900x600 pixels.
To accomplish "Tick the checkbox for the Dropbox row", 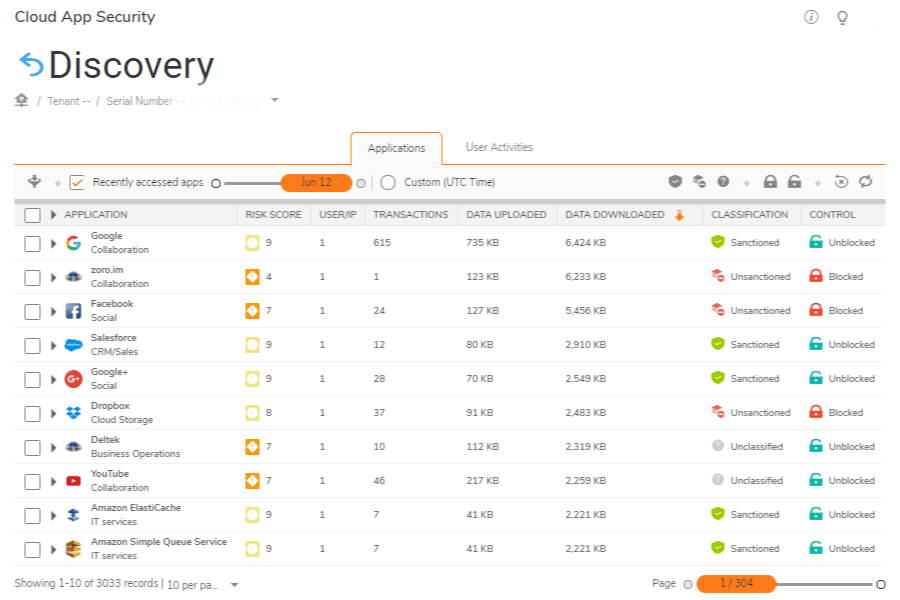I will pyautogui.click(x=32, y=413).
